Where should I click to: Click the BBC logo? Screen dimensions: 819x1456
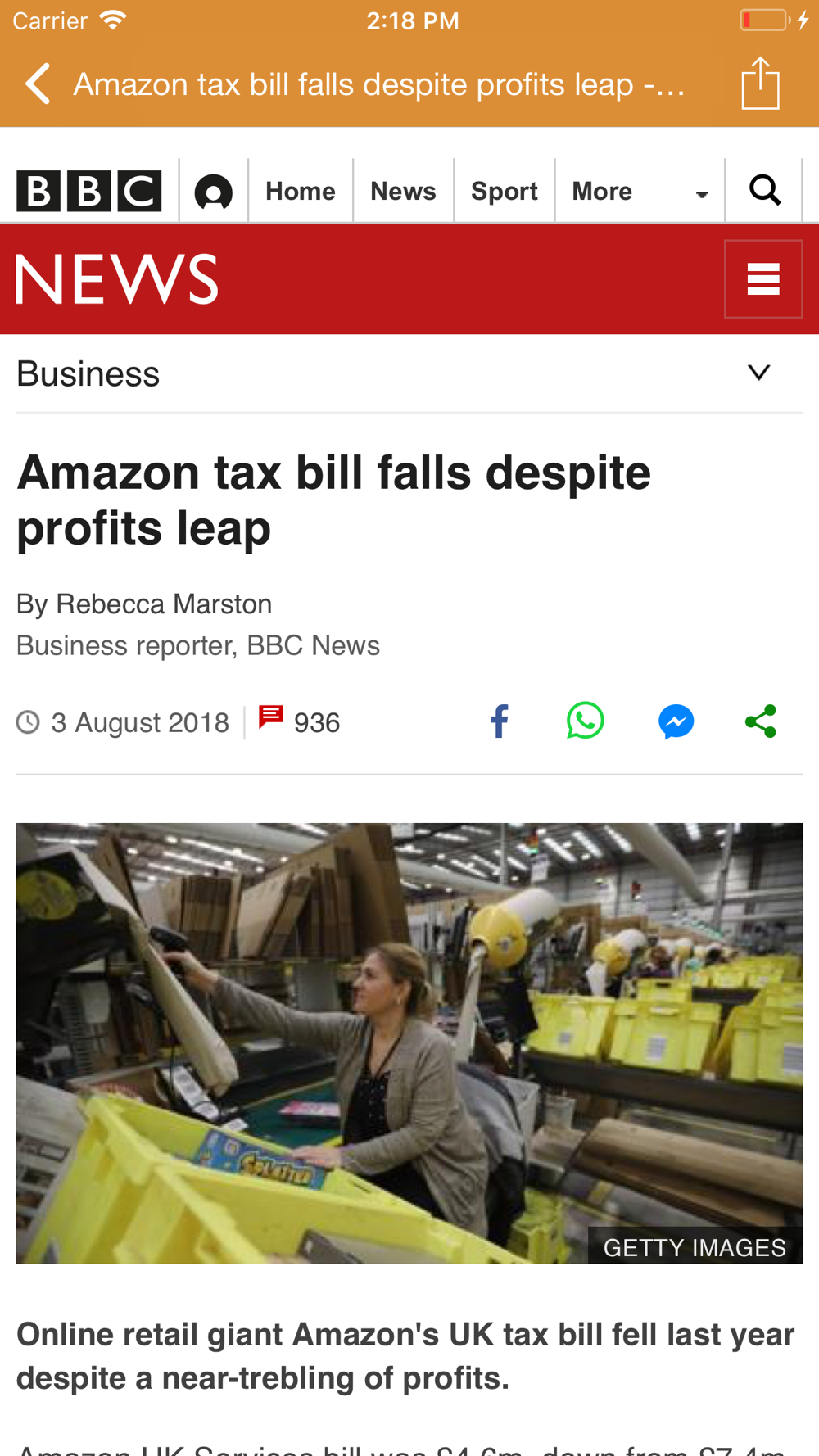pyautogui.click(x=89, y=191)
